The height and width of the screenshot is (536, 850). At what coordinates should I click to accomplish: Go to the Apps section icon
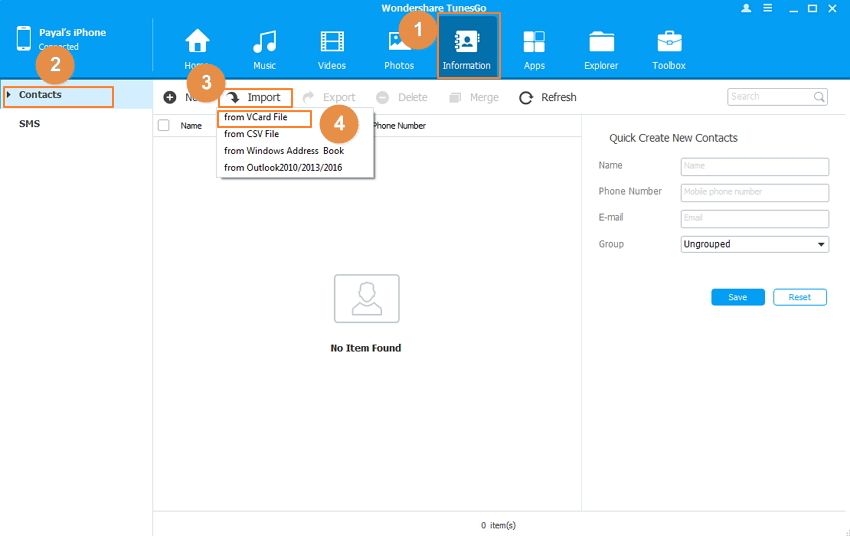534,43
